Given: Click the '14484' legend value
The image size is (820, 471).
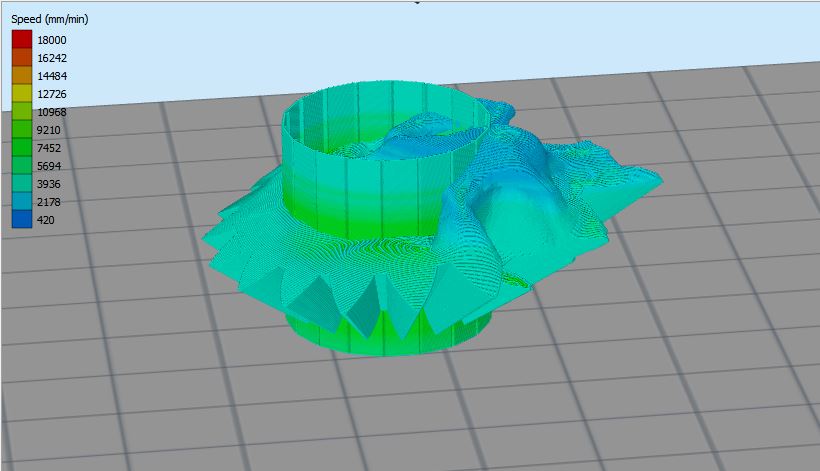Looking at the screenshot, I should tap(52, 76).
